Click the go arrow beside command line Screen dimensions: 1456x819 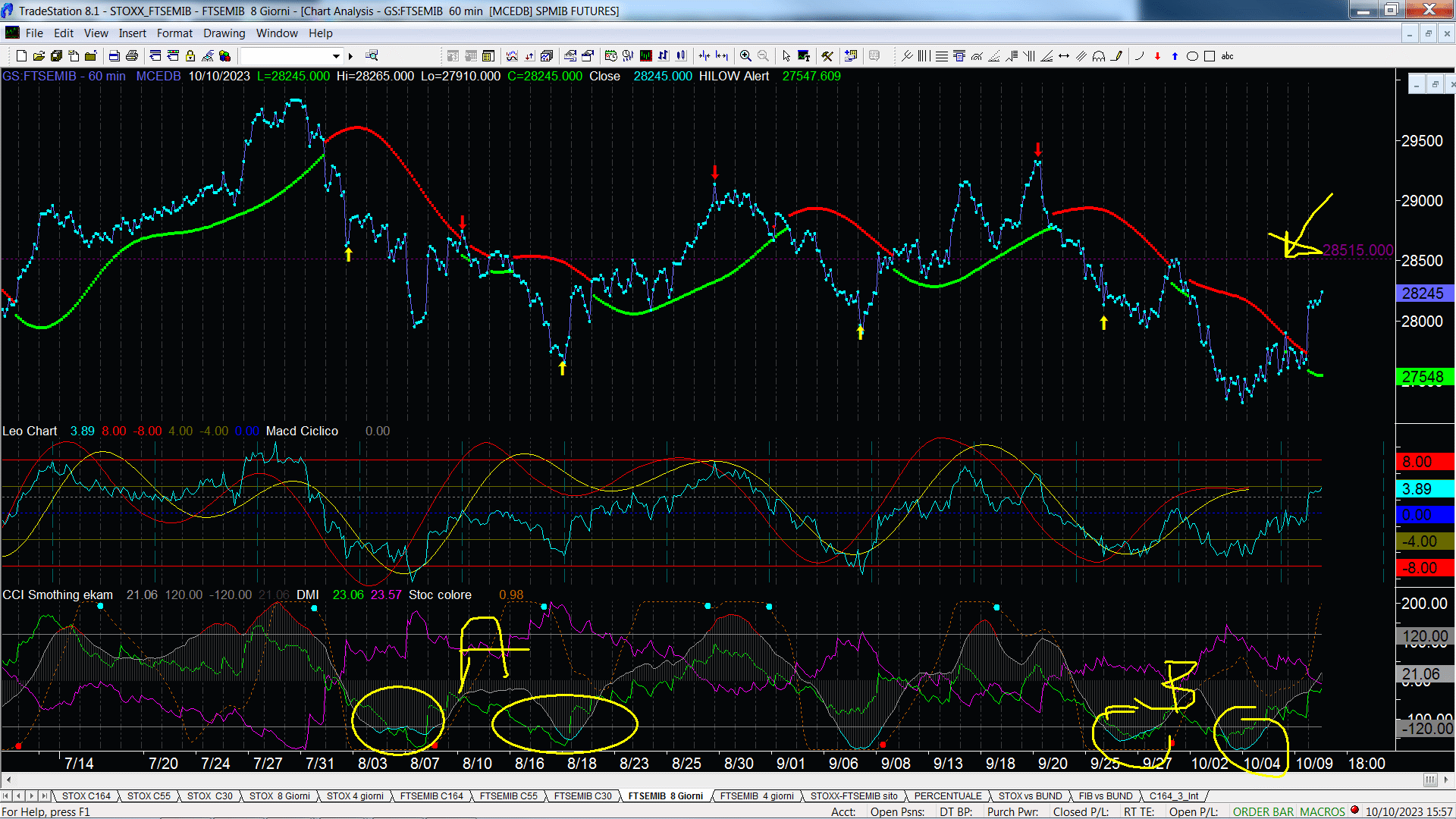pyautogui.click(x=351, y=56)
